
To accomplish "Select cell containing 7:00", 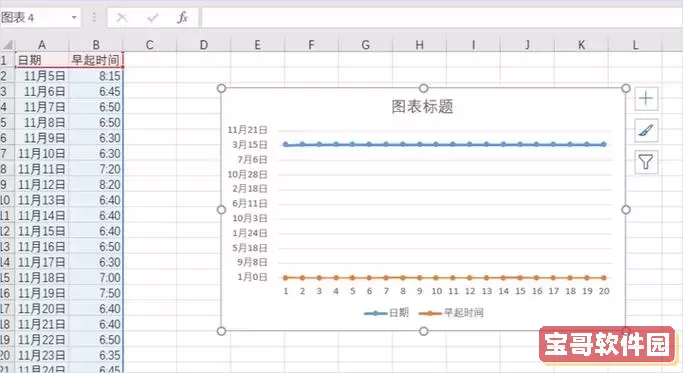I will point(96,278).
